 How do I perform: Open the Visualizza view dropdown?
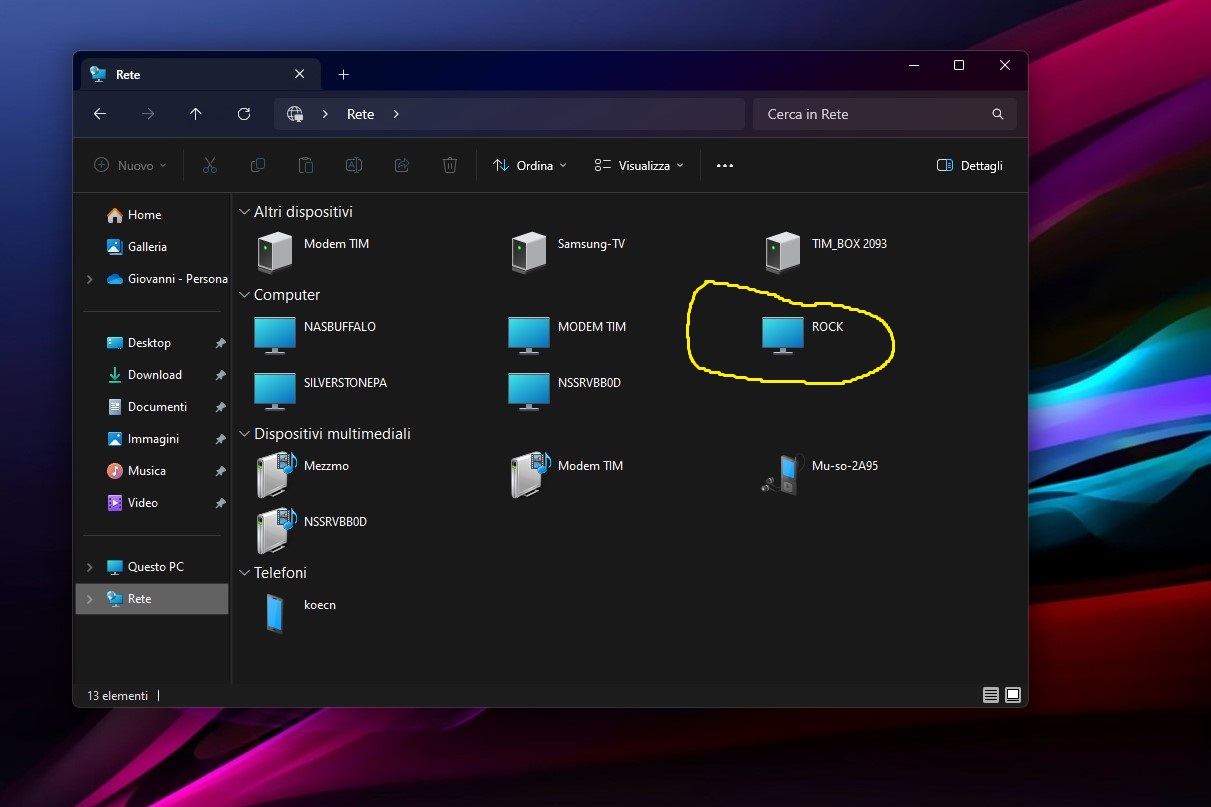tap(639, 166)
